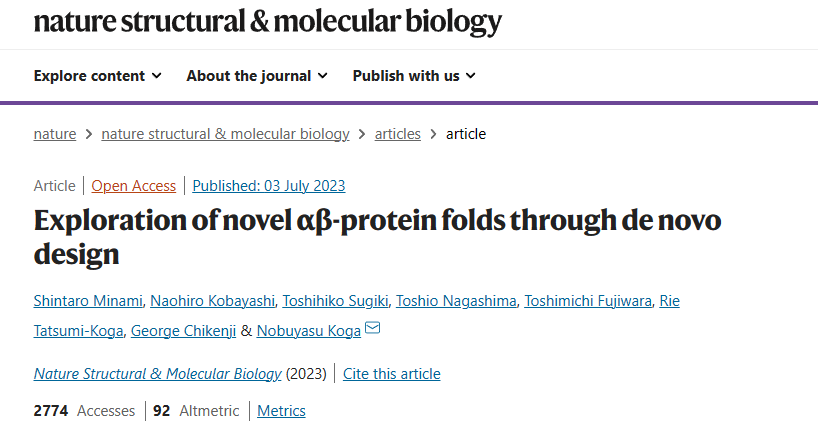818x446 pixels.
Task: Open the journal logo homepage link
Action: pos(268,22)
